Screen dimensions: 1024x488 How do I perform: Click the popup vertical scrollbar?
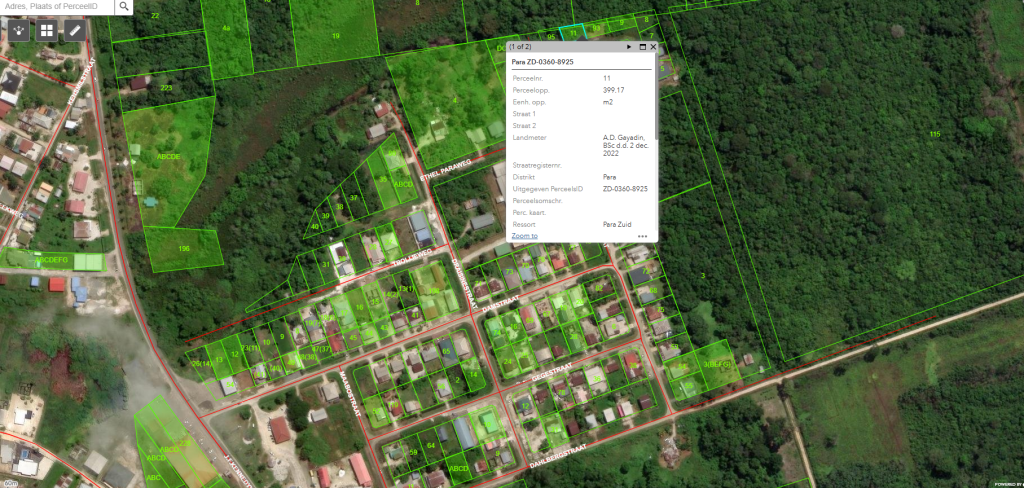click(654, 140)
